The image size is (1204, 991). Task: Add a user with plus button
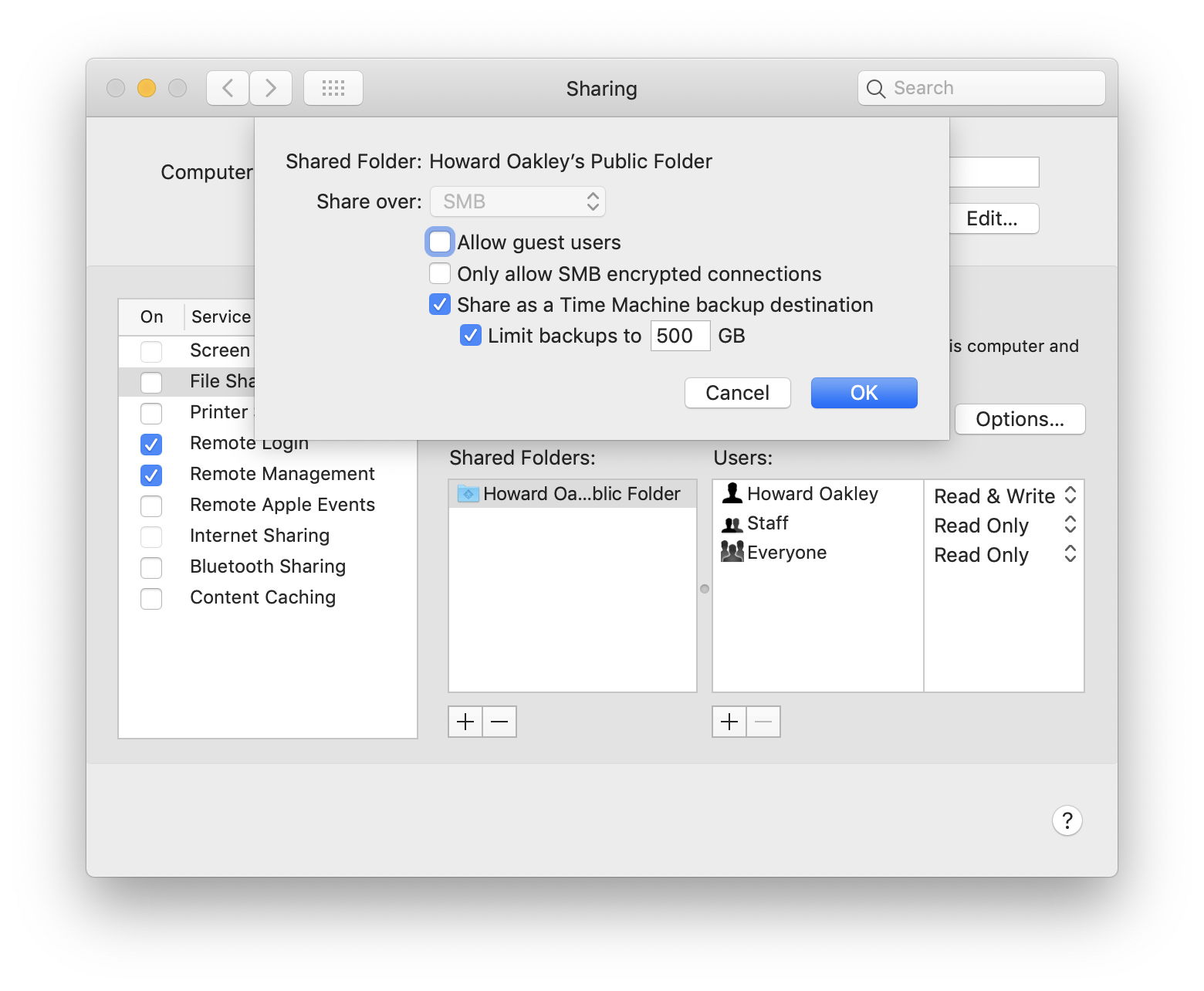[729, 722]
